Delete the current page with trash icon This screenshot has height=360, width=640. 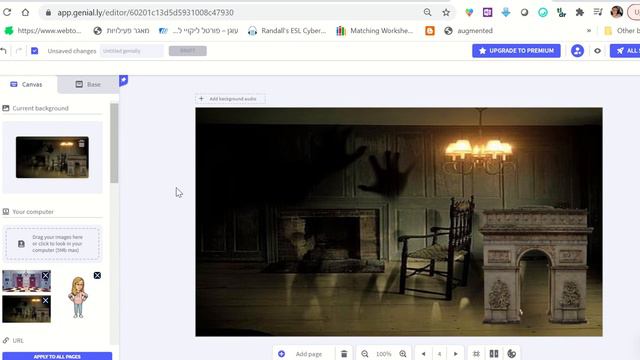point(344,354)
